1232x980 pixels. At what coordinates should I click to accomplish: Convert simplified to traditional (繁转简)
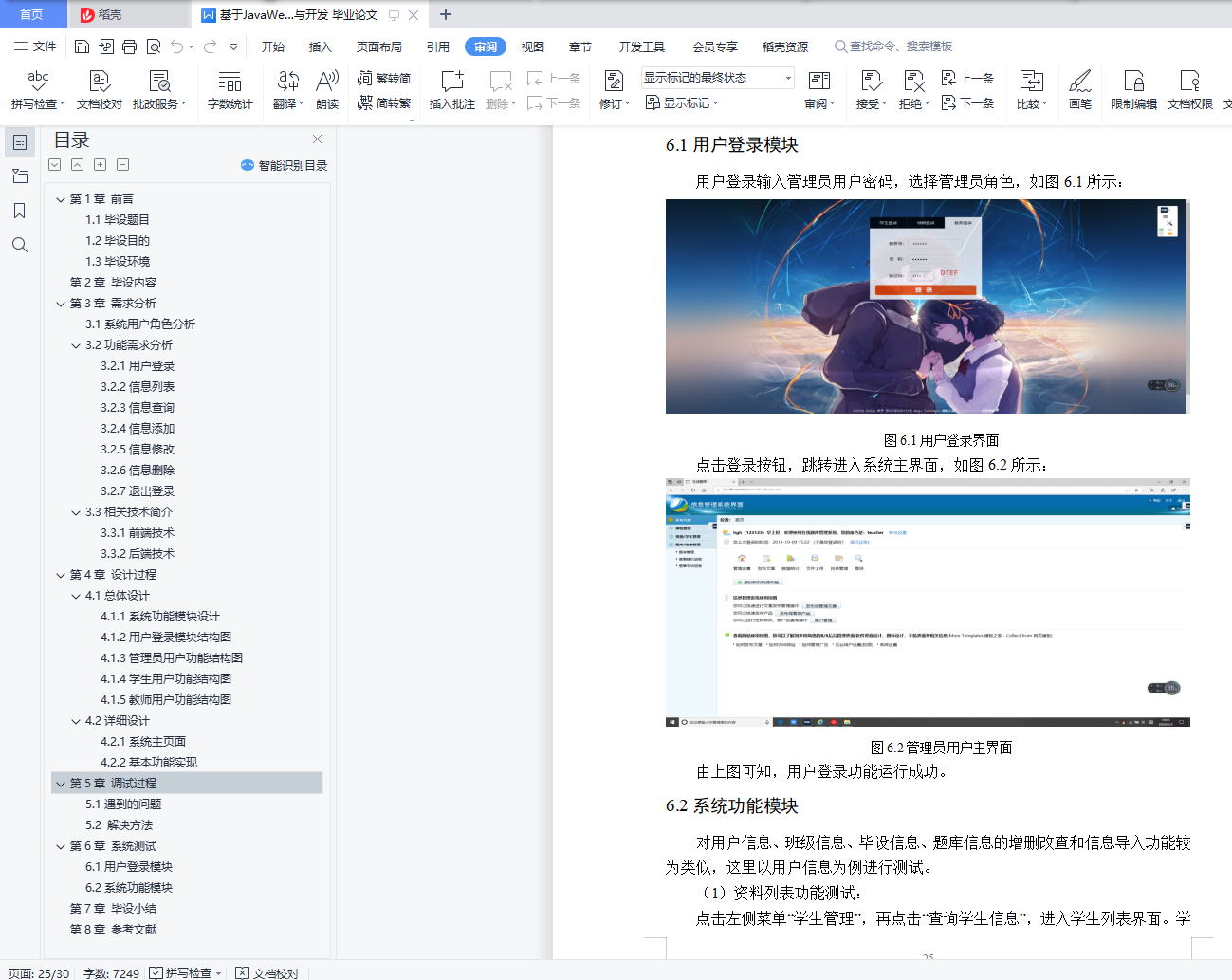point(384,79)
